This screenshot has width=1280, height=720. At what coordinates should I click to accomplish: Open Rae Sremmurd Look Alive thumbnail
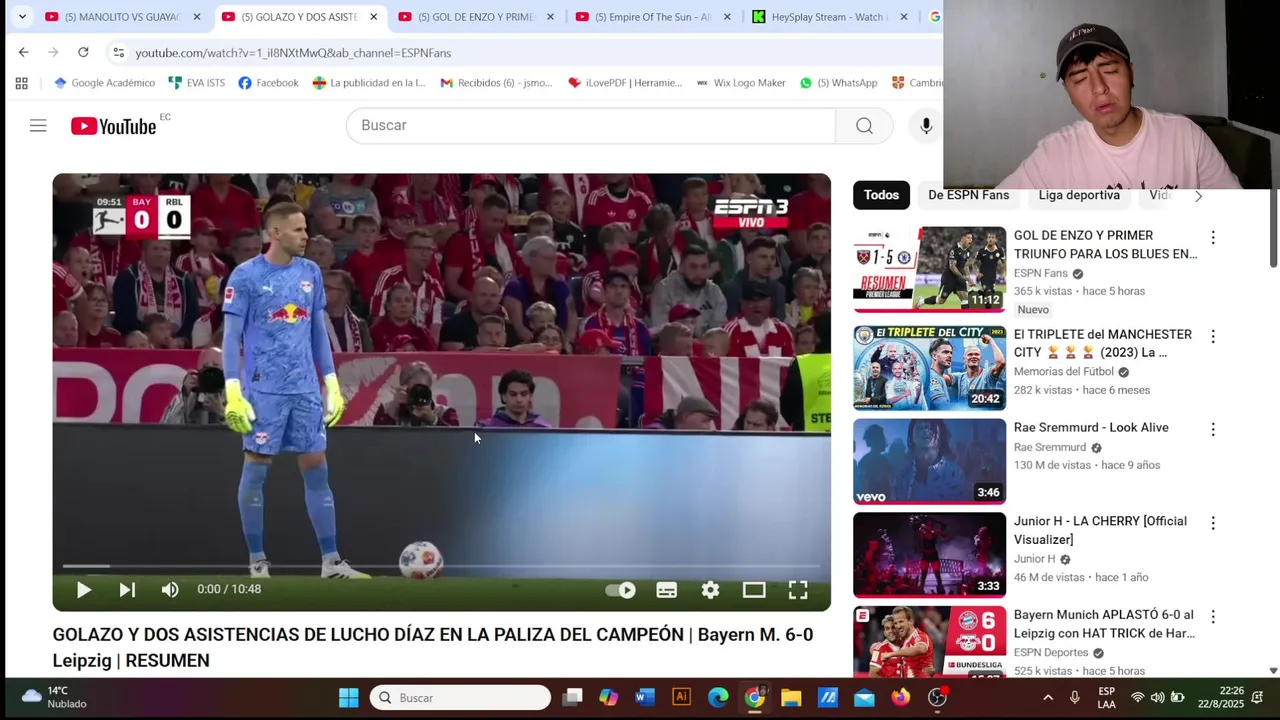coord(929,461)
